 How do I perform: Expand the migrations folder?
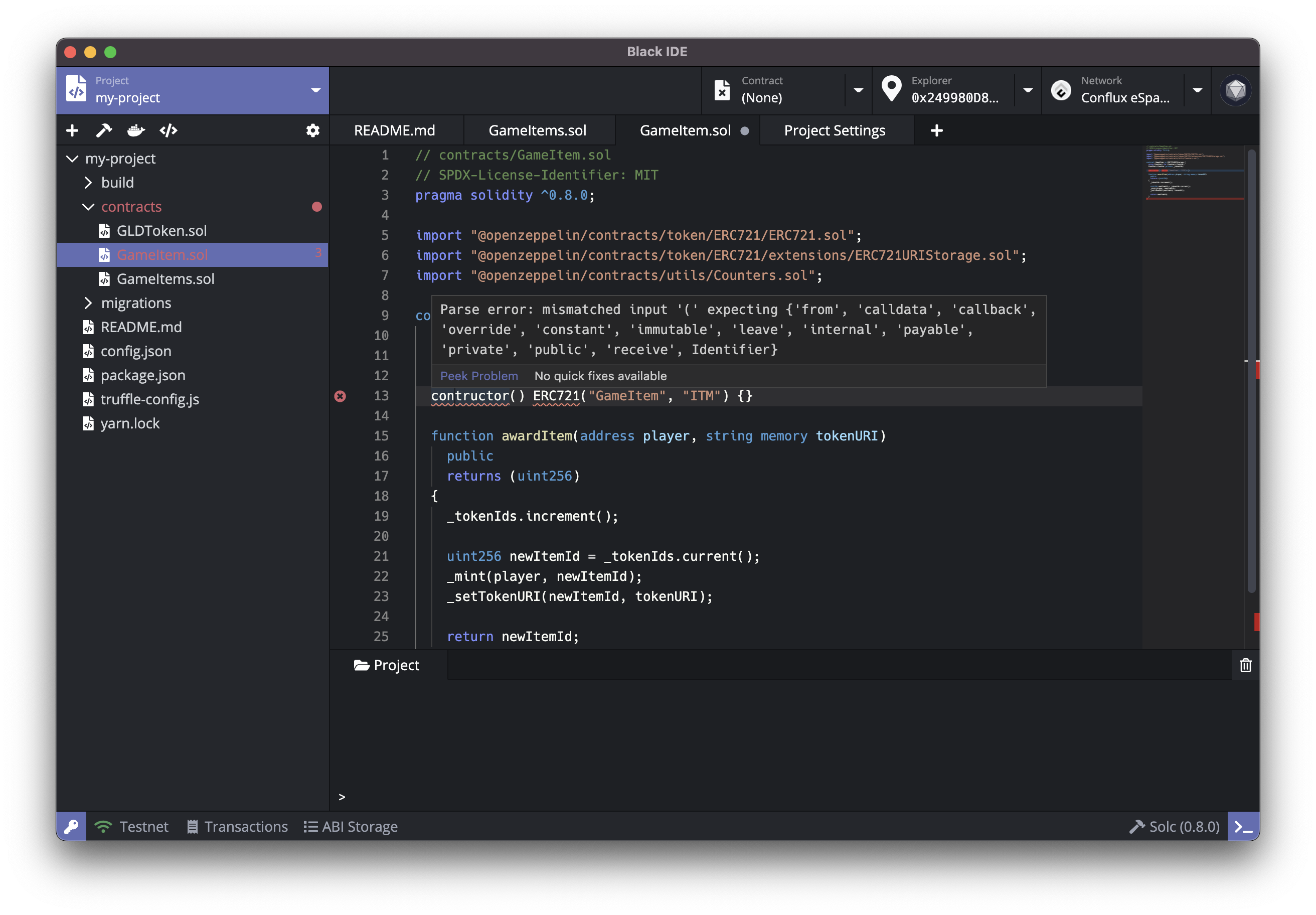pyautogui.click(x=88, y=302)
